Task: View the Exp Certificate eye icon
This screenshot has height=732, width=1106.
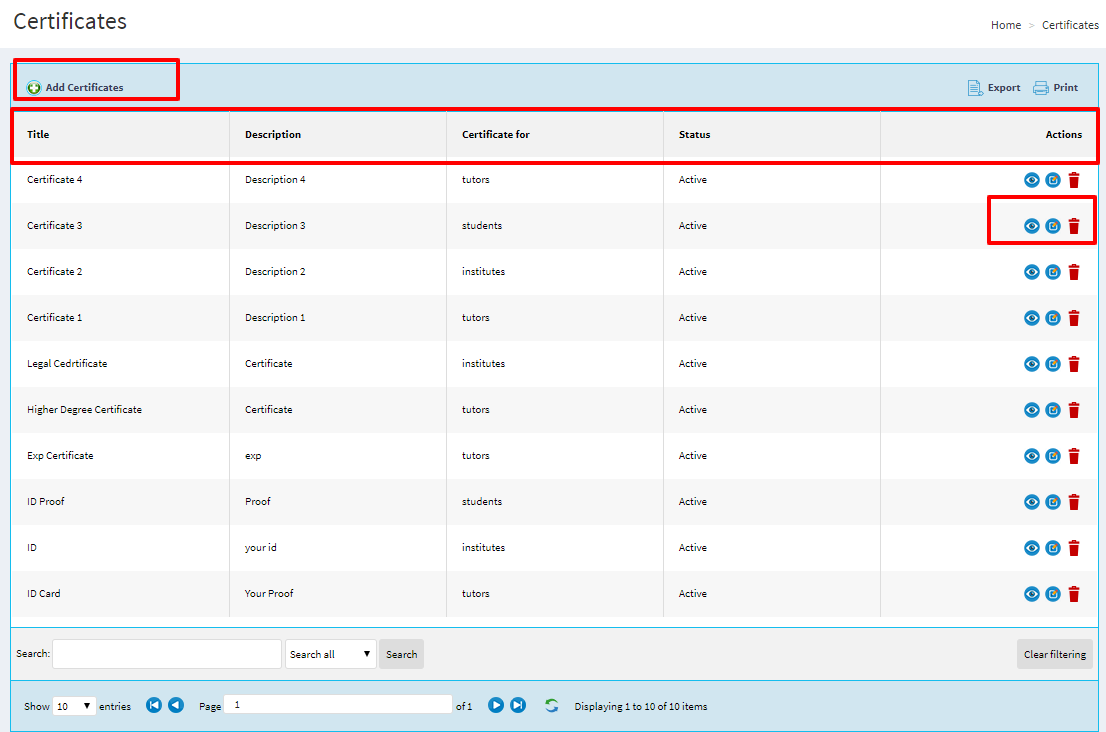Action: 1032,456
